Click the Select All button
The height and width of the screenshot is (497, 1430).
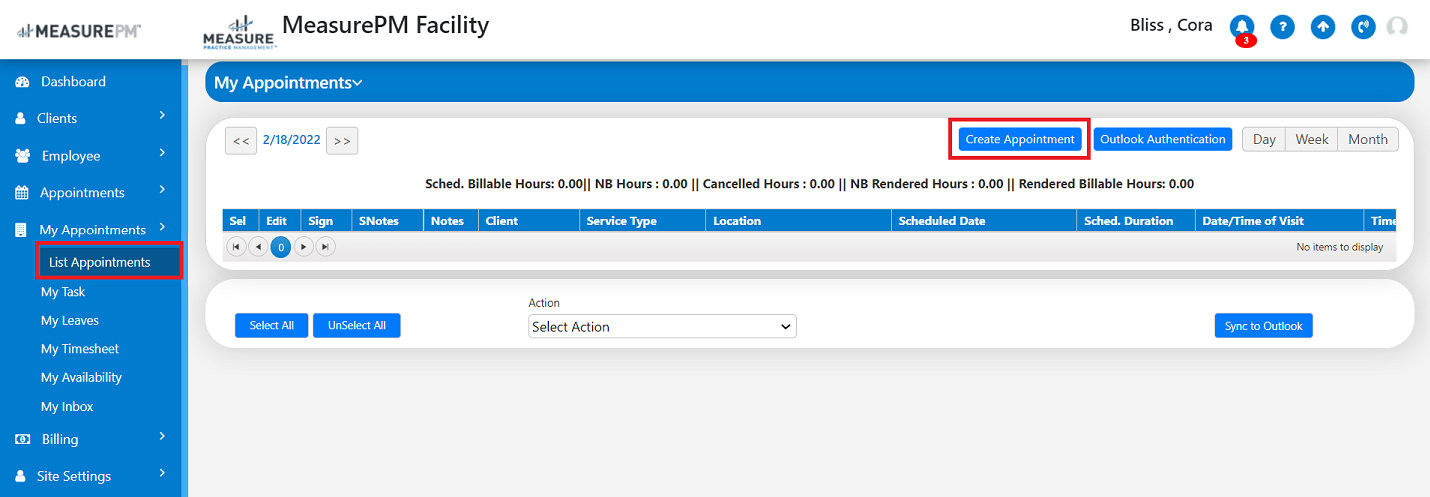272,326
